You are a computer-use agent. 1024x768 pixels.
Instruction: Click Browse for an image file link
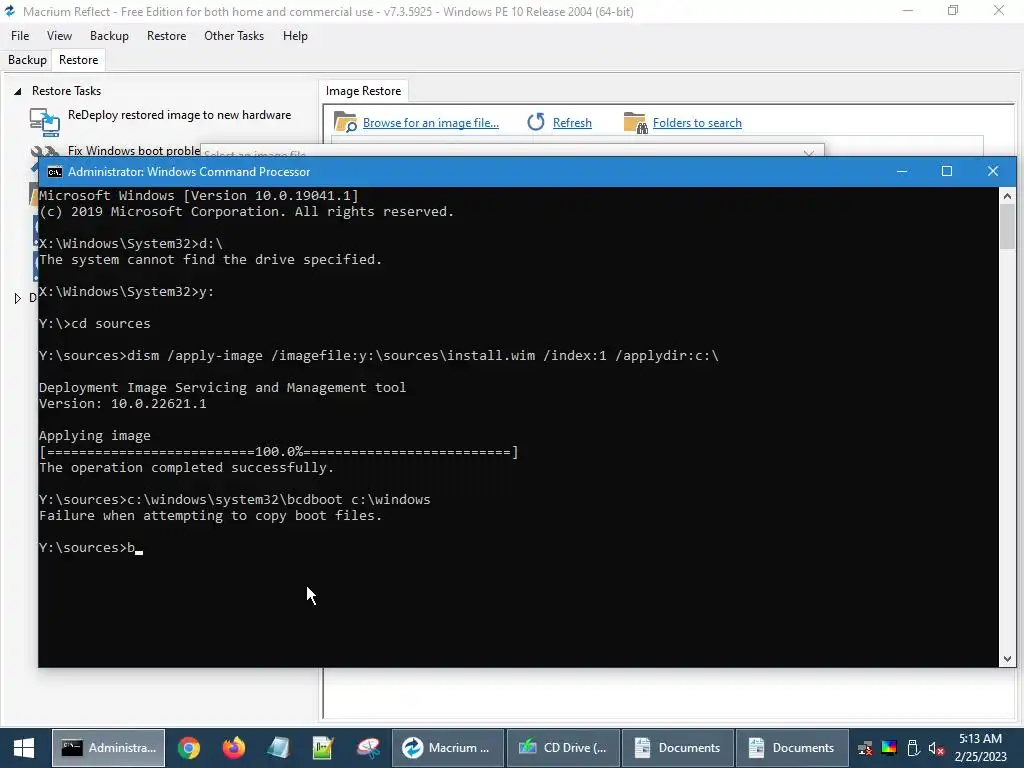pyautogui.click(x=430, y=123)
